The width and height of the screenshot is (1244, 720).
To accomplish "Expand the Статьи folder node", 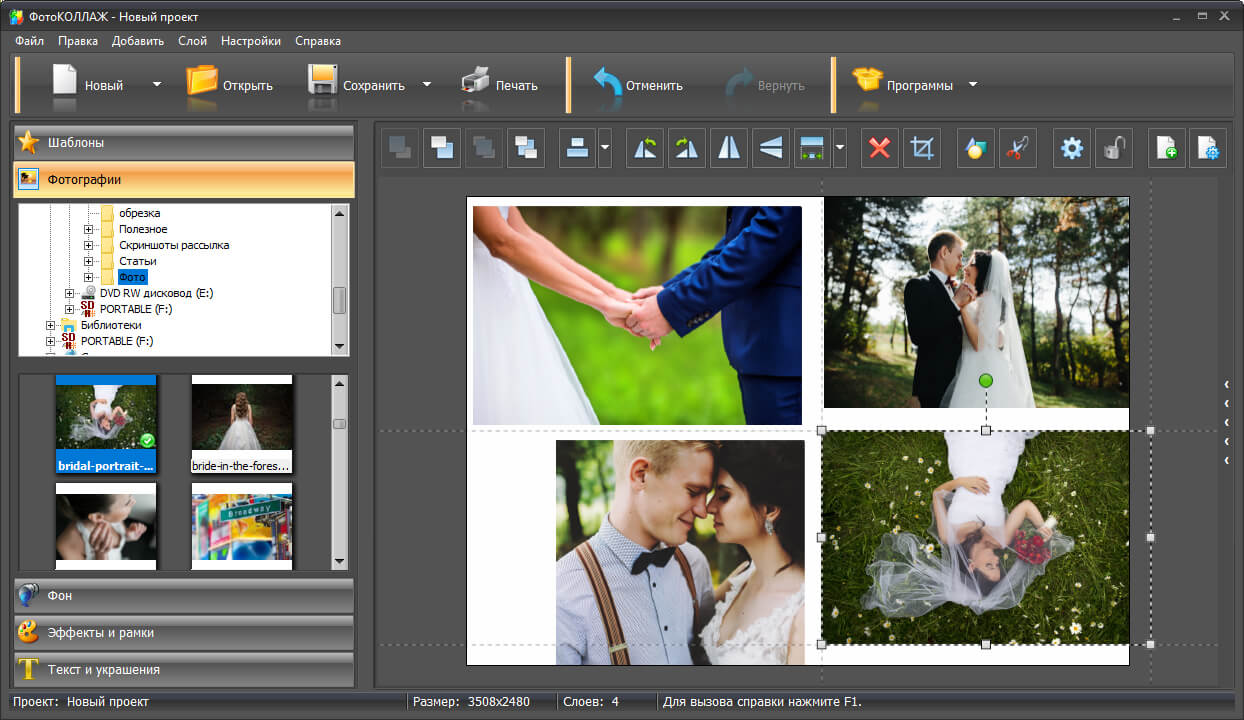I will coord(89,261).
